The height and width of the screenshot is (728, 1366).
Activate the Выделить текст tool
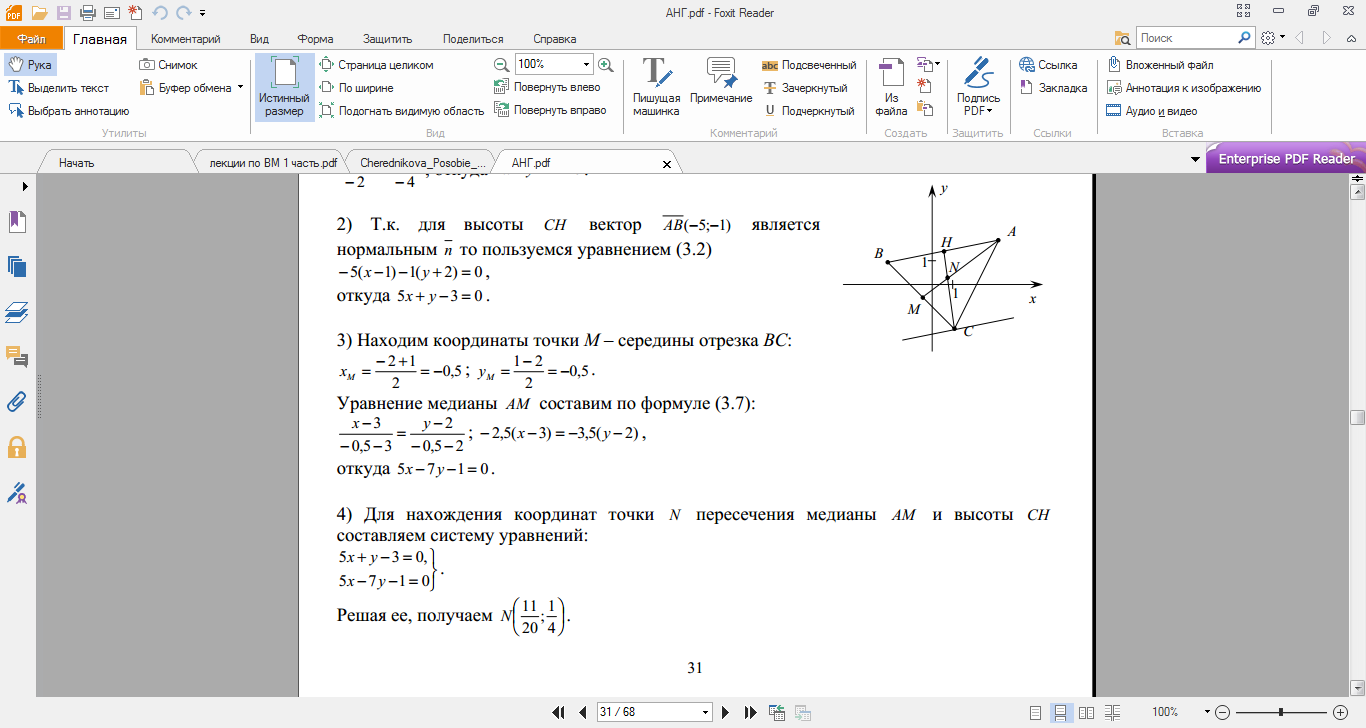pos(59,88)
